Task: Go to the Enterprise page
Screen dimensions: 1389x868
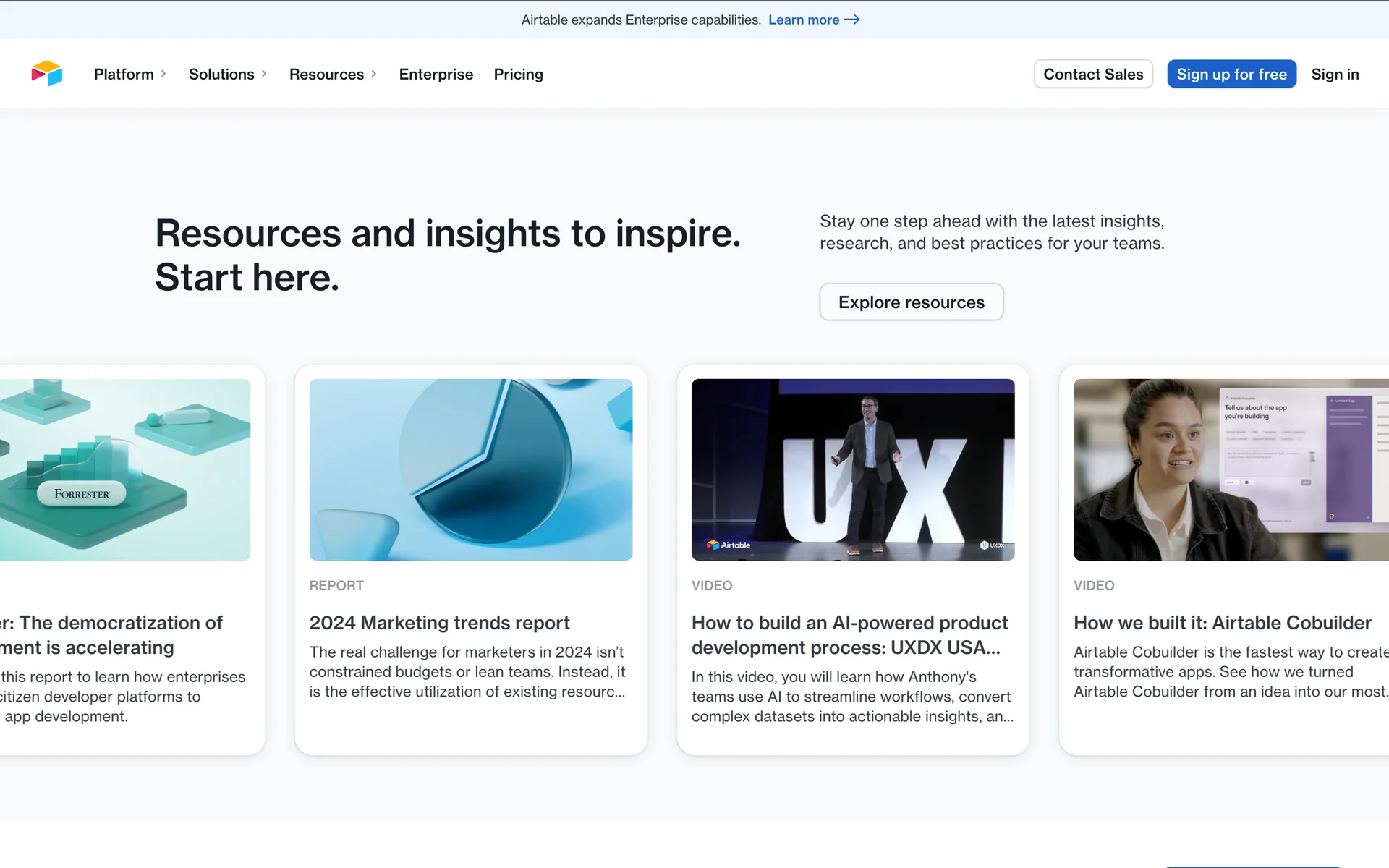Action: [x=436, y=74]
